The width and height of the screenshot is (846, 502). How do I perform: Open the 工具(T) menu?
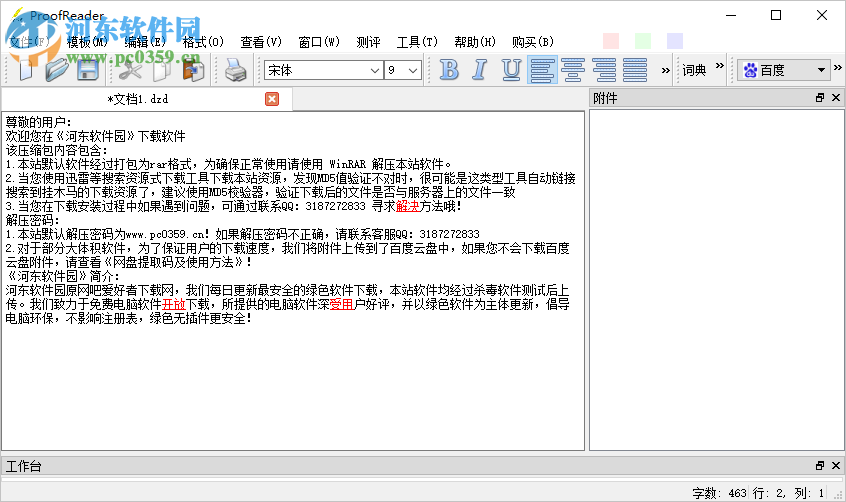tap(417, 42)
